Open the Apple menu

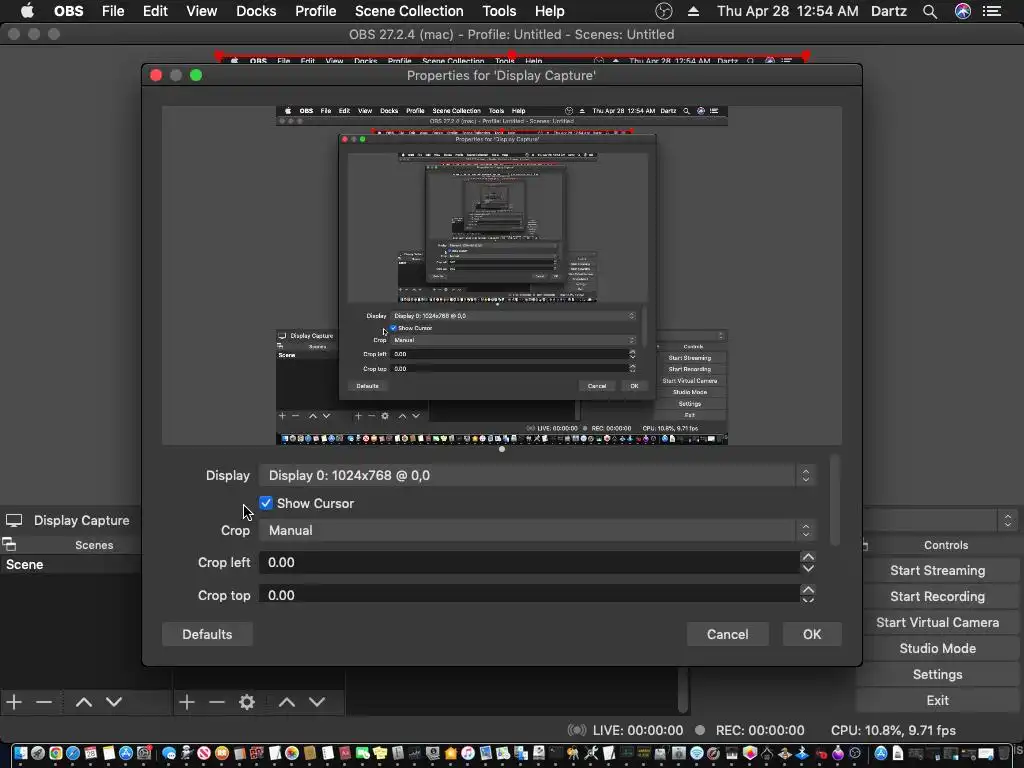(x=27, y=11)
